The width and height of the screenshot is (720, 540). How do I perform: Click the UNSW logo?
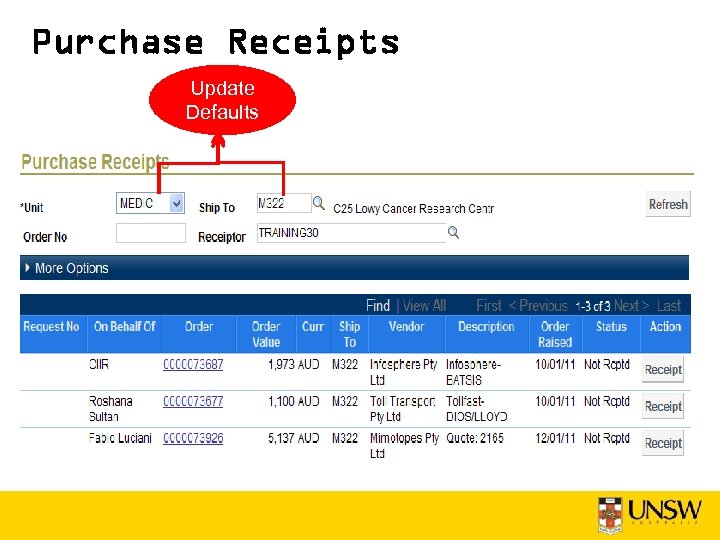(x=650, y=514)
